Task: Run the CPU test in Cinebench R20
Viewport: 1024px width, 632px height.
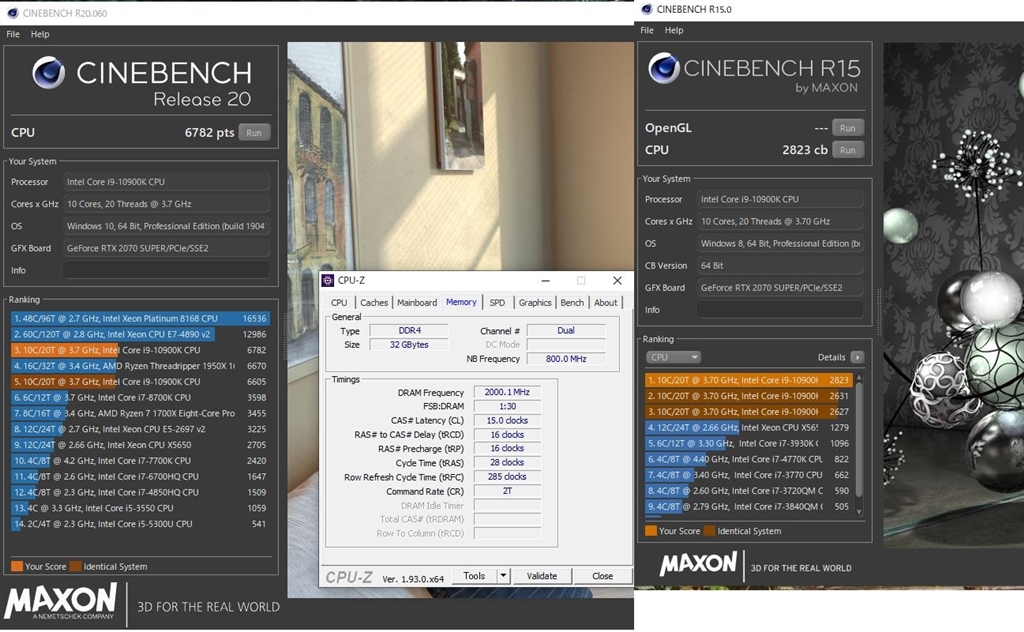Action: point(254,133)
